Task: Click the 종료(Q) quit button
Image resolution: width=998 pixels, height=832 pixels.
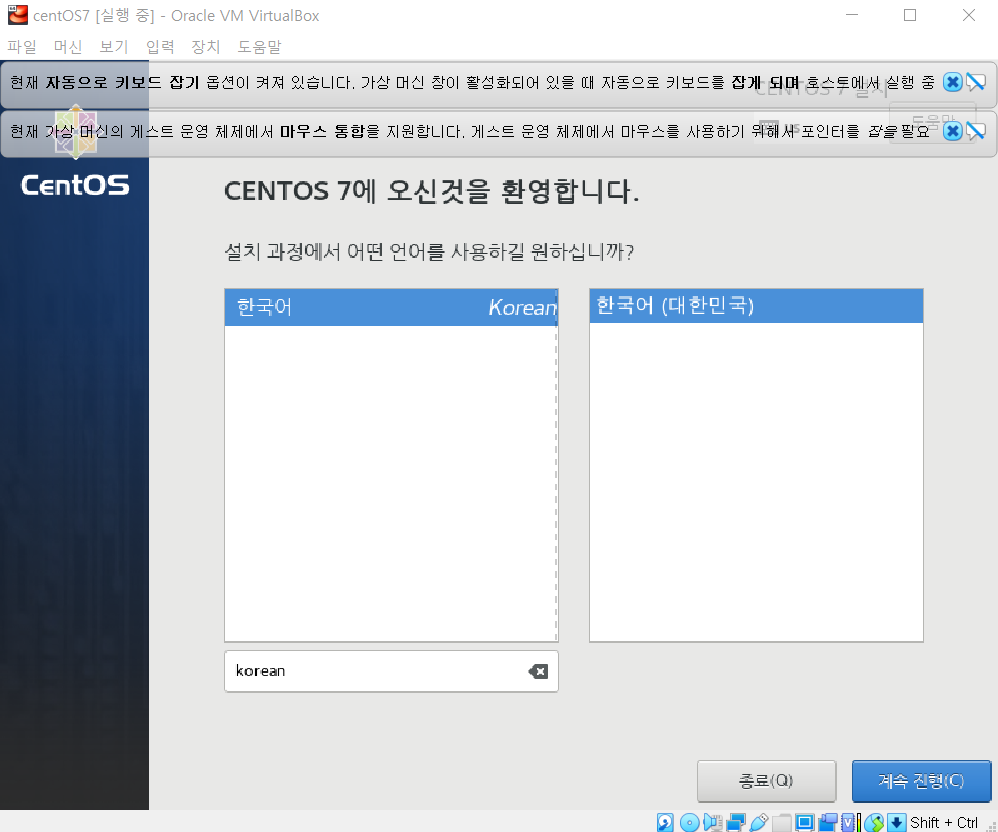Action: pos(766,780)
